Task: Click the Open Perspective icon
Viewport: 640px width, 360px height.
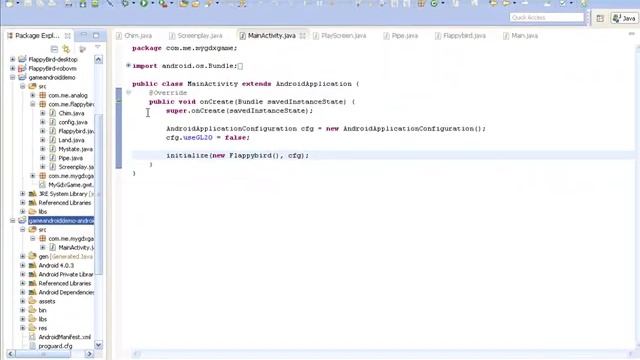Action: 600,18
